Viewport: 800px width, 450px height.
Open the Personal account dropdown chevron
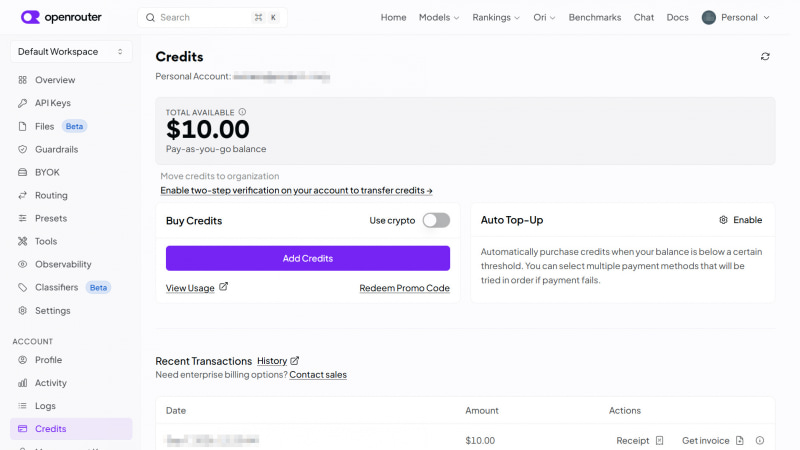coord(766,17)
